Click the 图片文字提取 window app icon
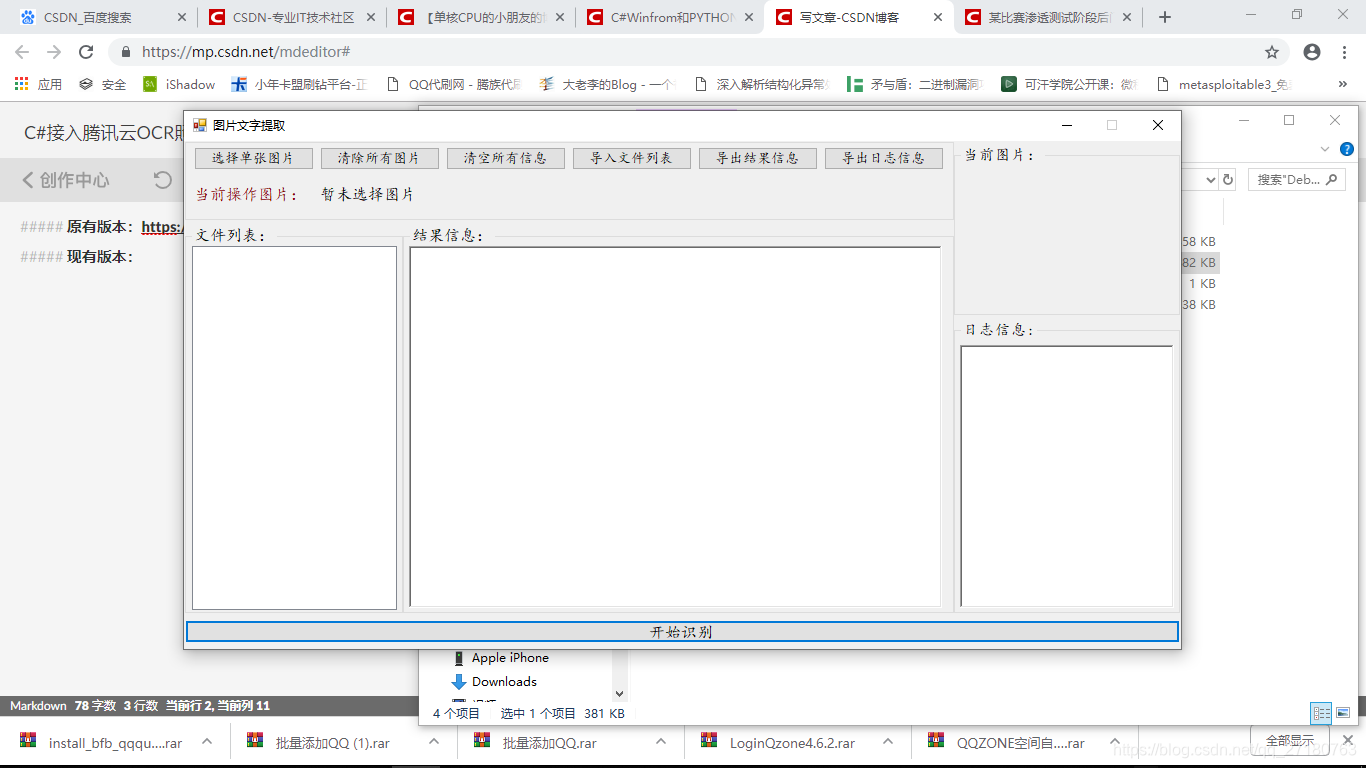The height and width of the screenshot is (768, 1366). [x=200, y=125]
